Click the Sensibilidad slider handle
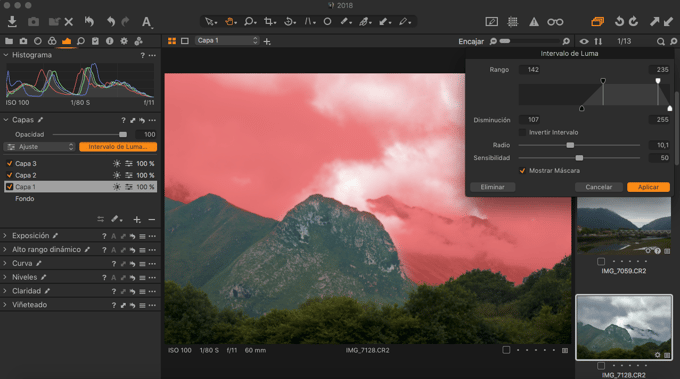 pyautogui.click(x=579, y=158)
